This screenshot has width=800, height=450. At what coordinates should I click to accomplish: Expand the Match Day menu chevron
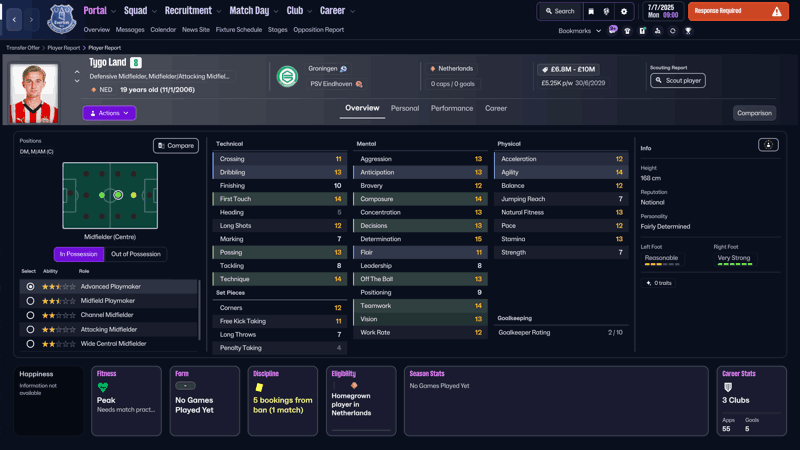[x=276, y=11]
